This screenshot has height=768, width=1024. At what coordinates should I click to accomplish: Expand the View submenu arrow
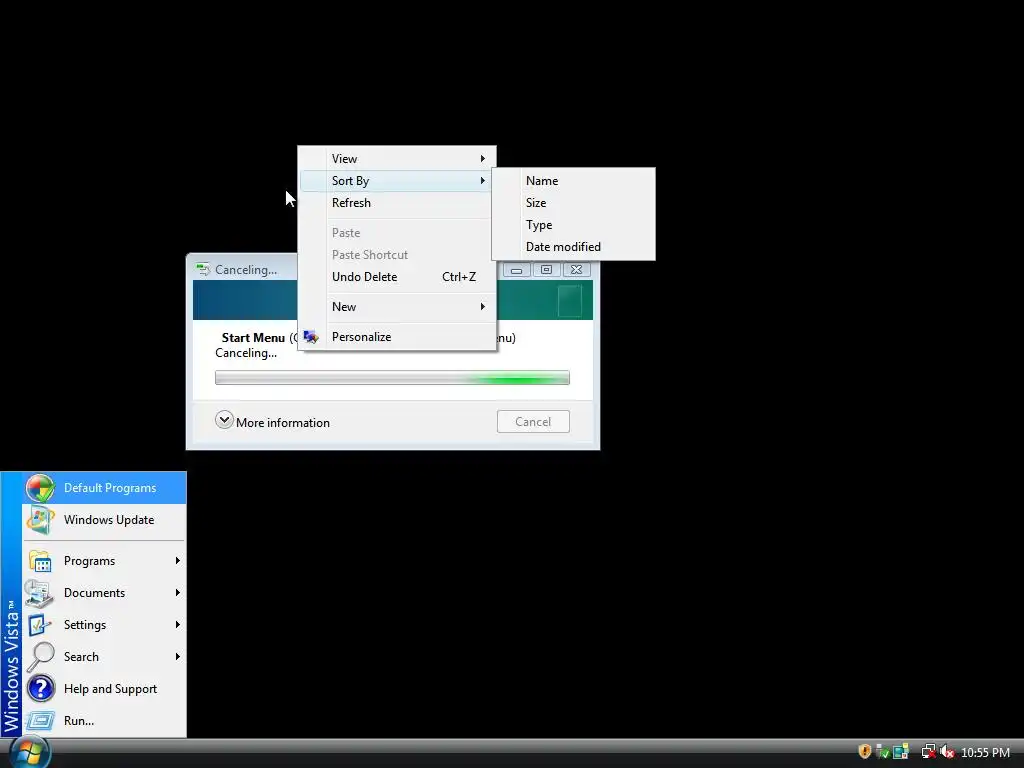point(483,159)
